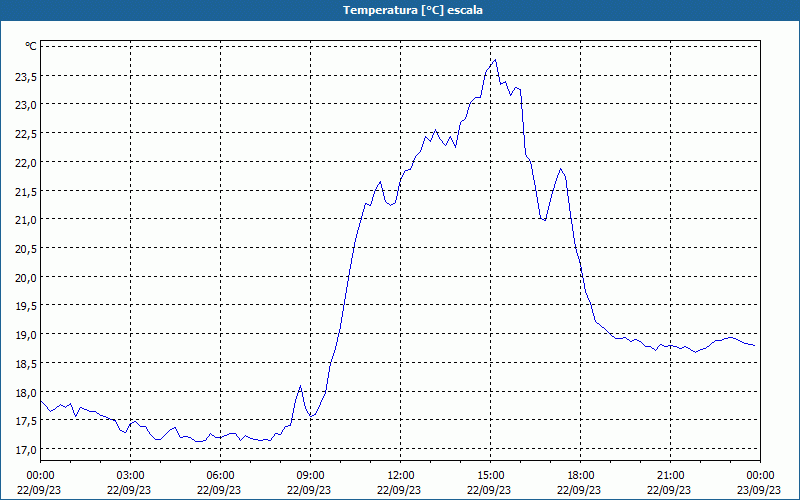This screenshot has width=800, height=500.
Task: Click the Temperatura [°C] escala title bar
Action: point(400,10)
